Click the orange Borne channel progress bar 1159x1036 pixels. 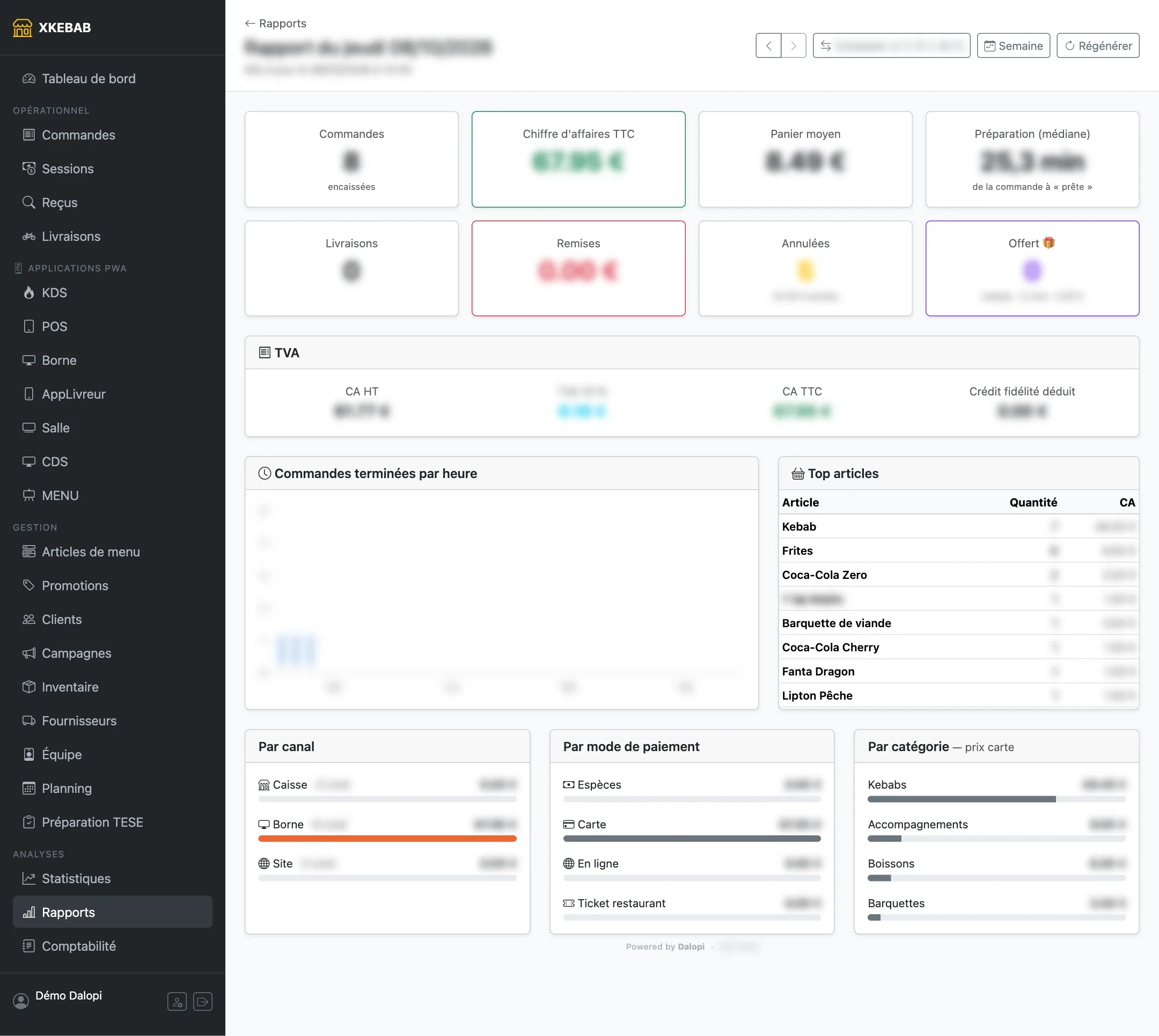[387, 839]
